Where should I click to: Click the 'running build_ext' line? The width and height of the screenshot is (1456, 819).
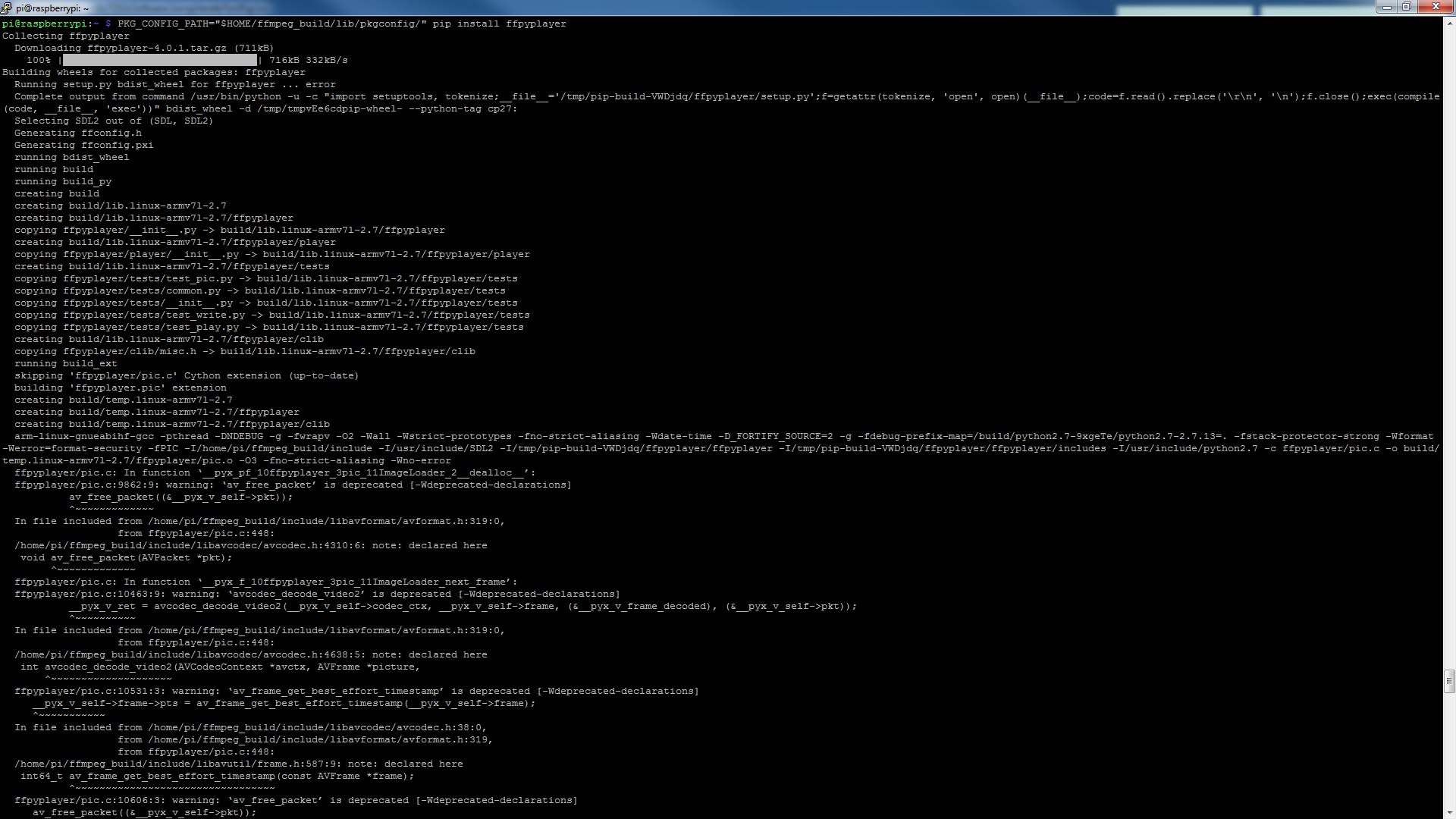[66, 363]
